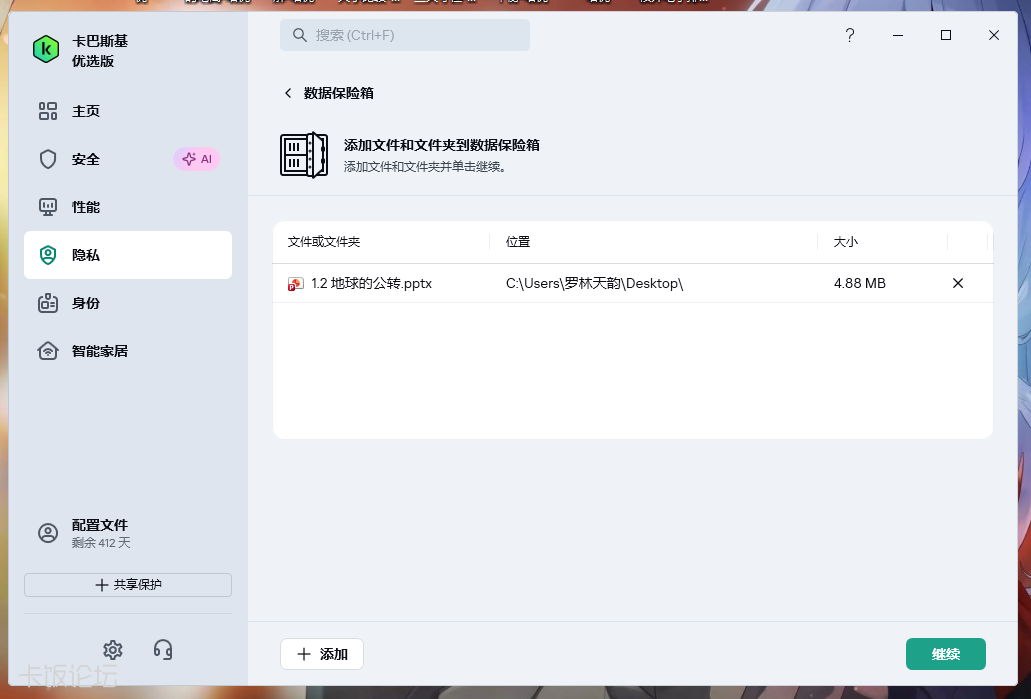This screenshot has width=1031, height=699.
Task: Close the Kaspersky window
Action: pos(994,35)
